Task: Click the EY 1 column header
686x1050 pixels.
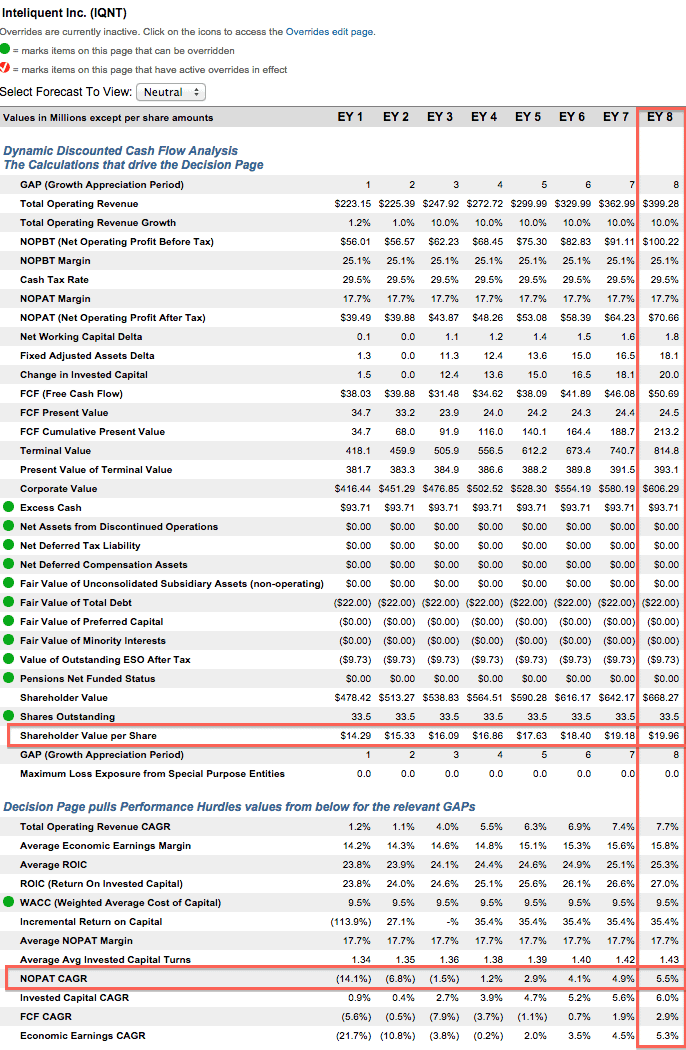Action: click(x=350, y=117)
